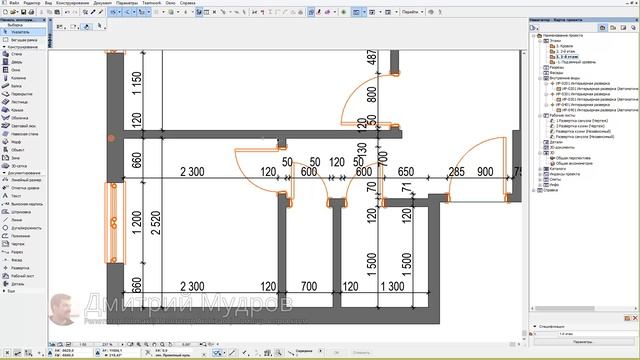Activate the Бегущая рамка (Marquee) tool

click(23, 40)
